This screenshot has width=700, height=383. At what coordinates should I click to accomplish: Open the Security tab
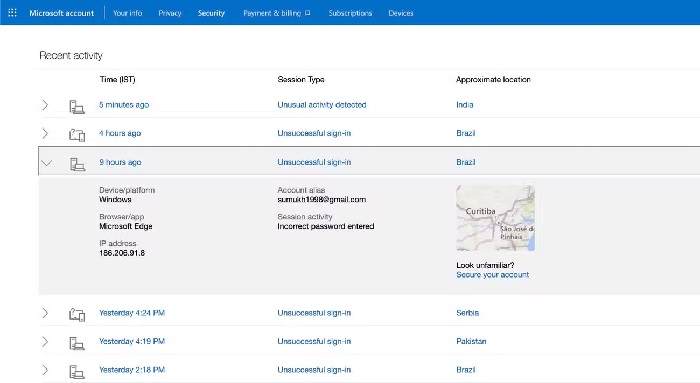pyautogui.click(x=211, y=13)
